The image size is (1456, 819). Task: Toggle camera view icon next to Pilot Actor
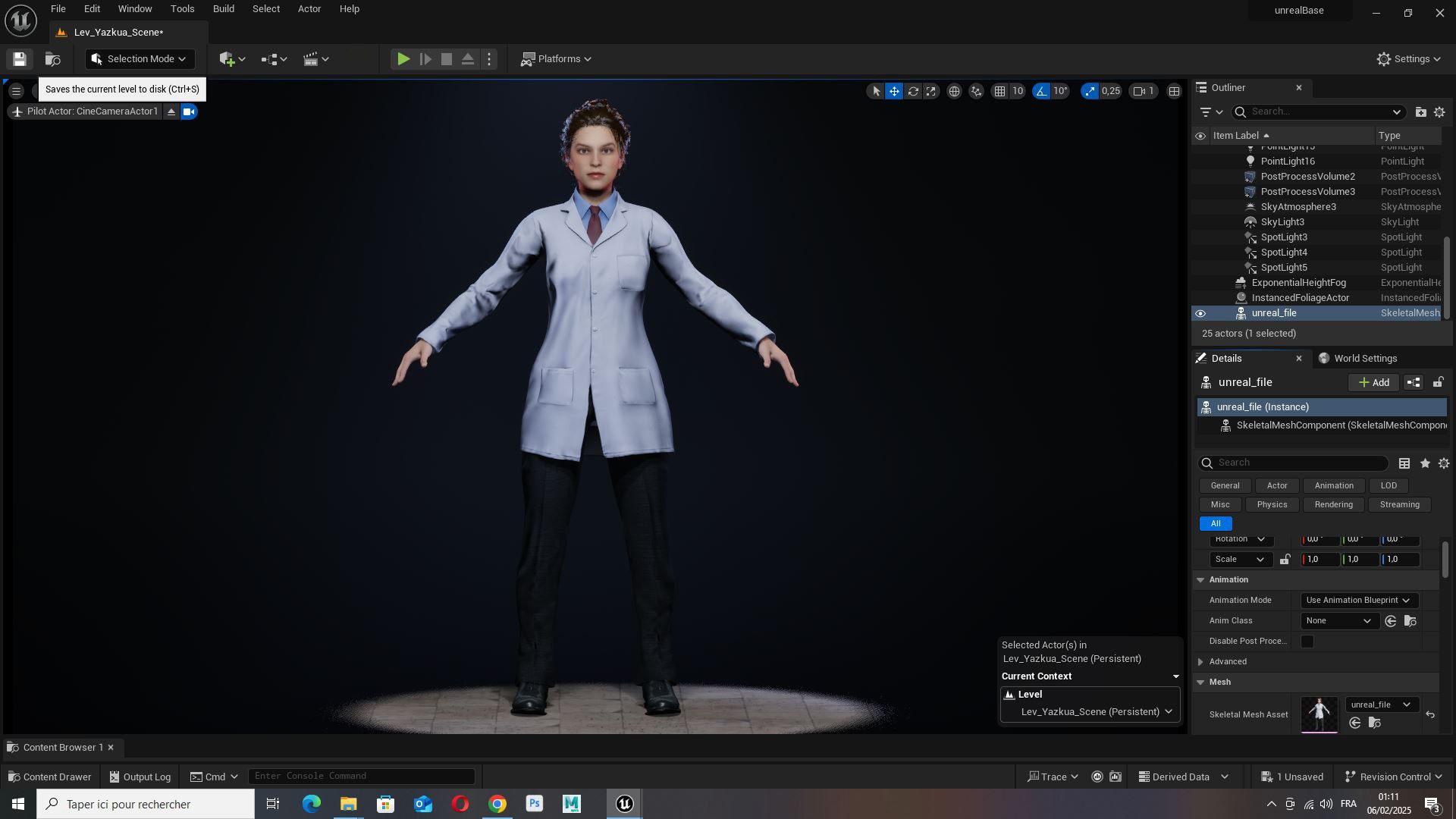coord(189,112)
